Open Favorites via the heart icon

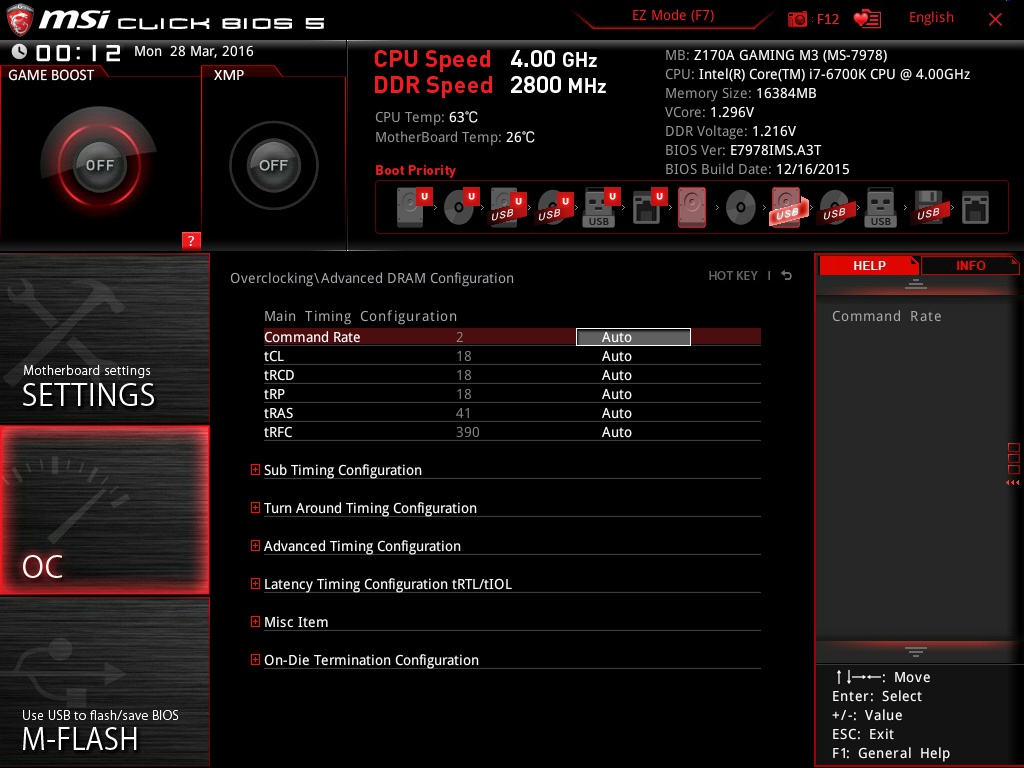click(866, 17)
